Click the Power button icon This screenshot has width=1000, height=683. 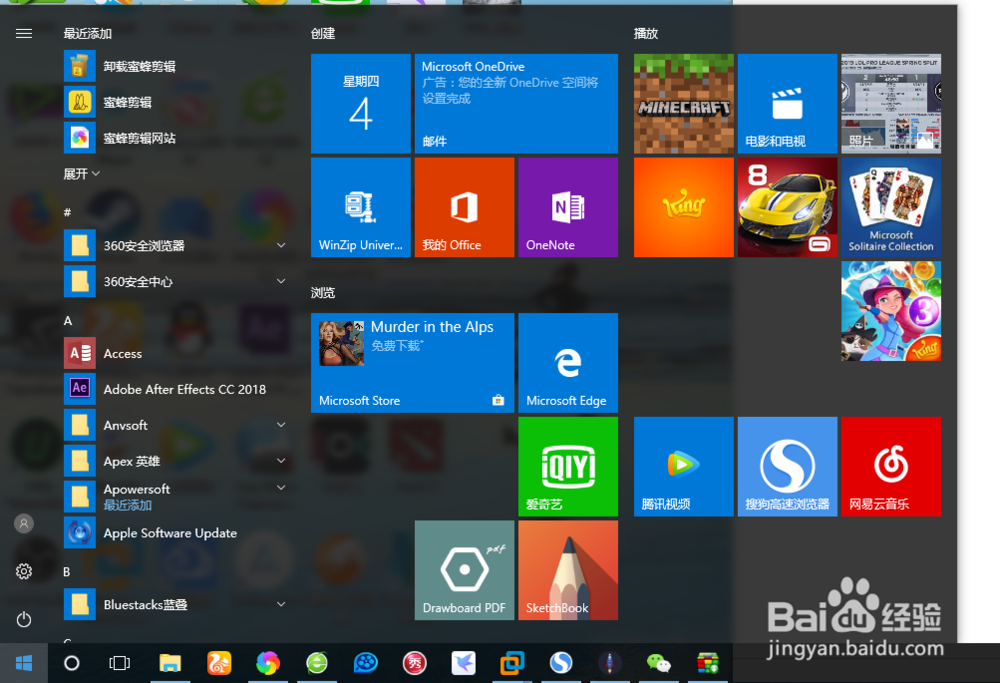[x=24, y=619]
